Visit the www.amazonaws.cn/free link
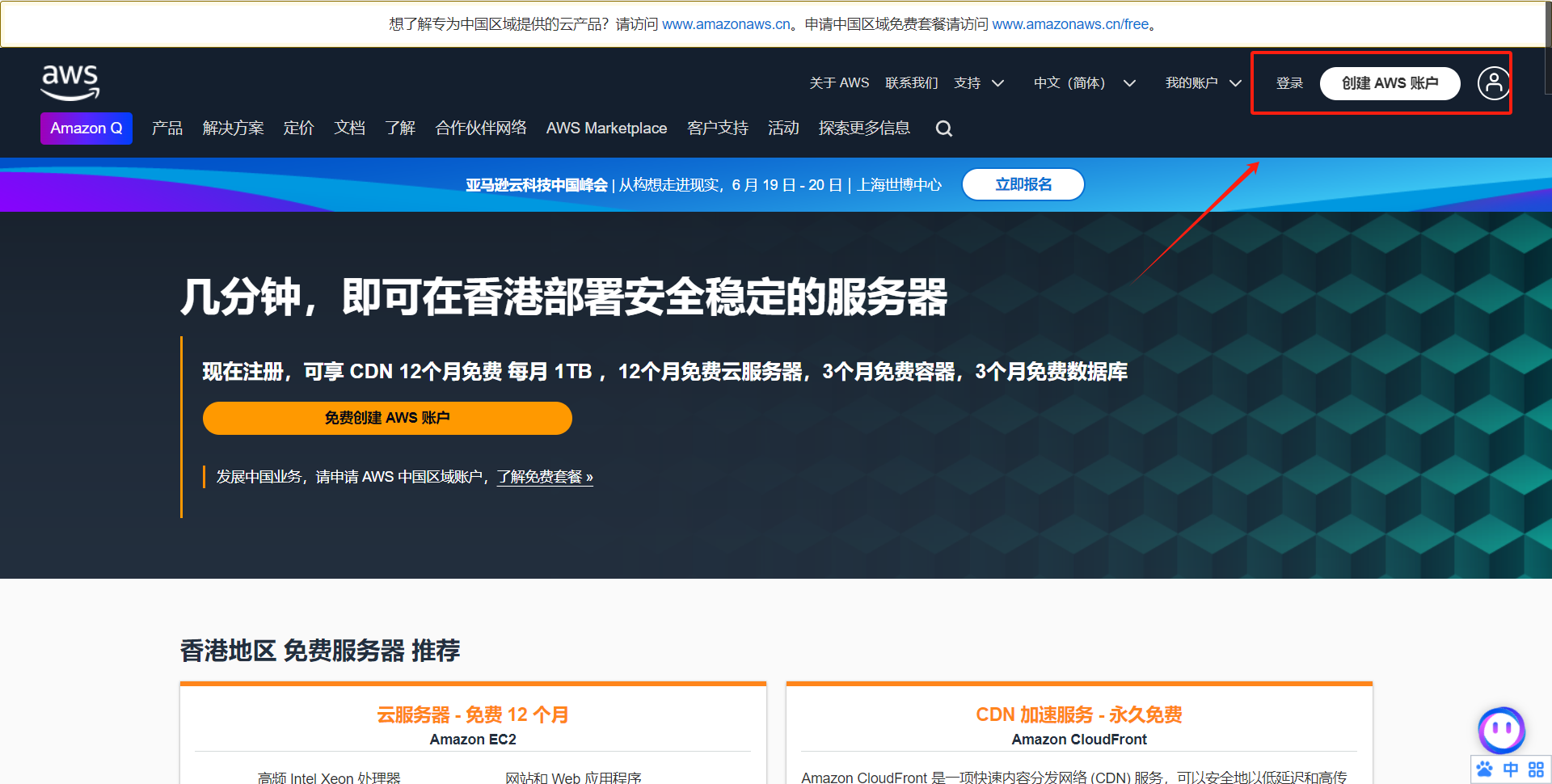Screen dimensions: 1552x784 point(1070,24)
